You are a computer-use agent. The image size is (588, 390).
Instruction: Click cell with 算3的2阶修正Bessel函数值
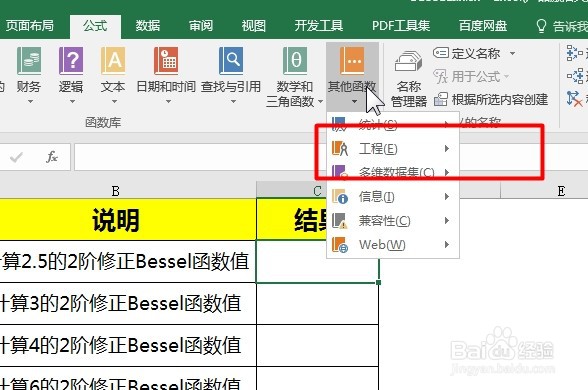point(128,303)
